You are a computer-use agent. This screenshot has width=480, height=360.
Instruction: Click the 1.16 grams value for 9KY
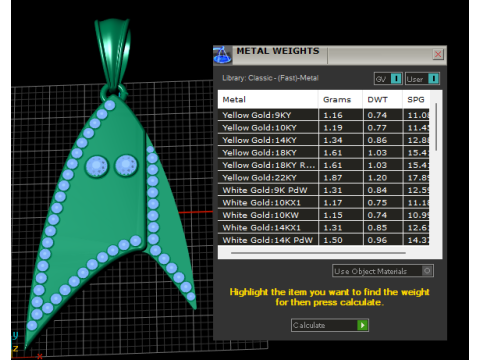[333, 115]
